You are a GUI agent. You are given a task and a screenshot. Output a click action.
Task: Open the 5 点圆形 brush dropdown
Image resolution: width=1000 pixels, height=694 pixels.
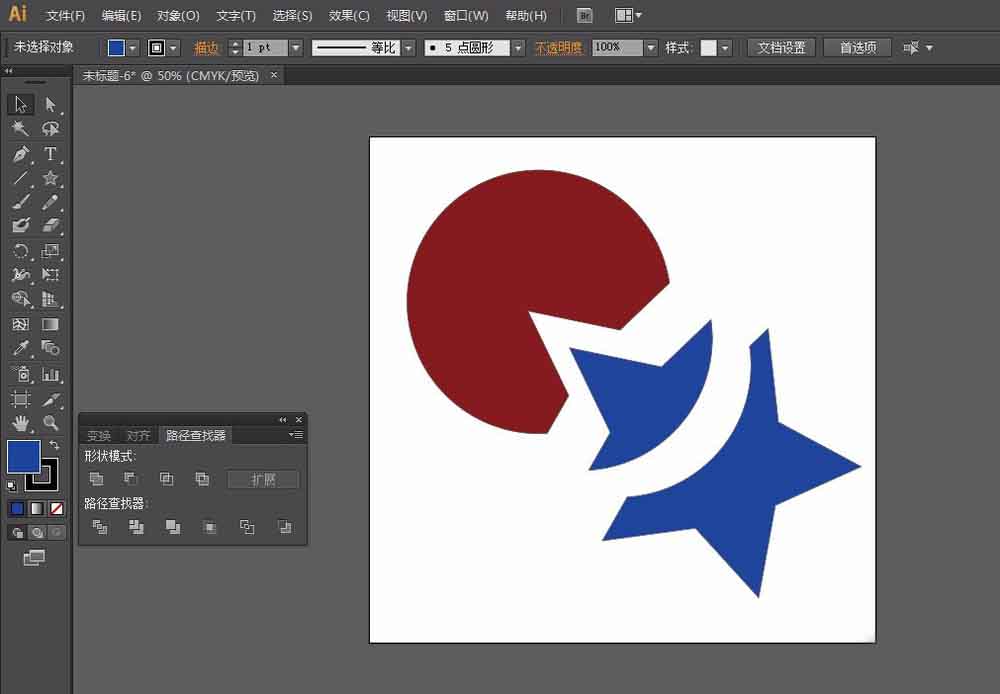(x=518, y=48)
